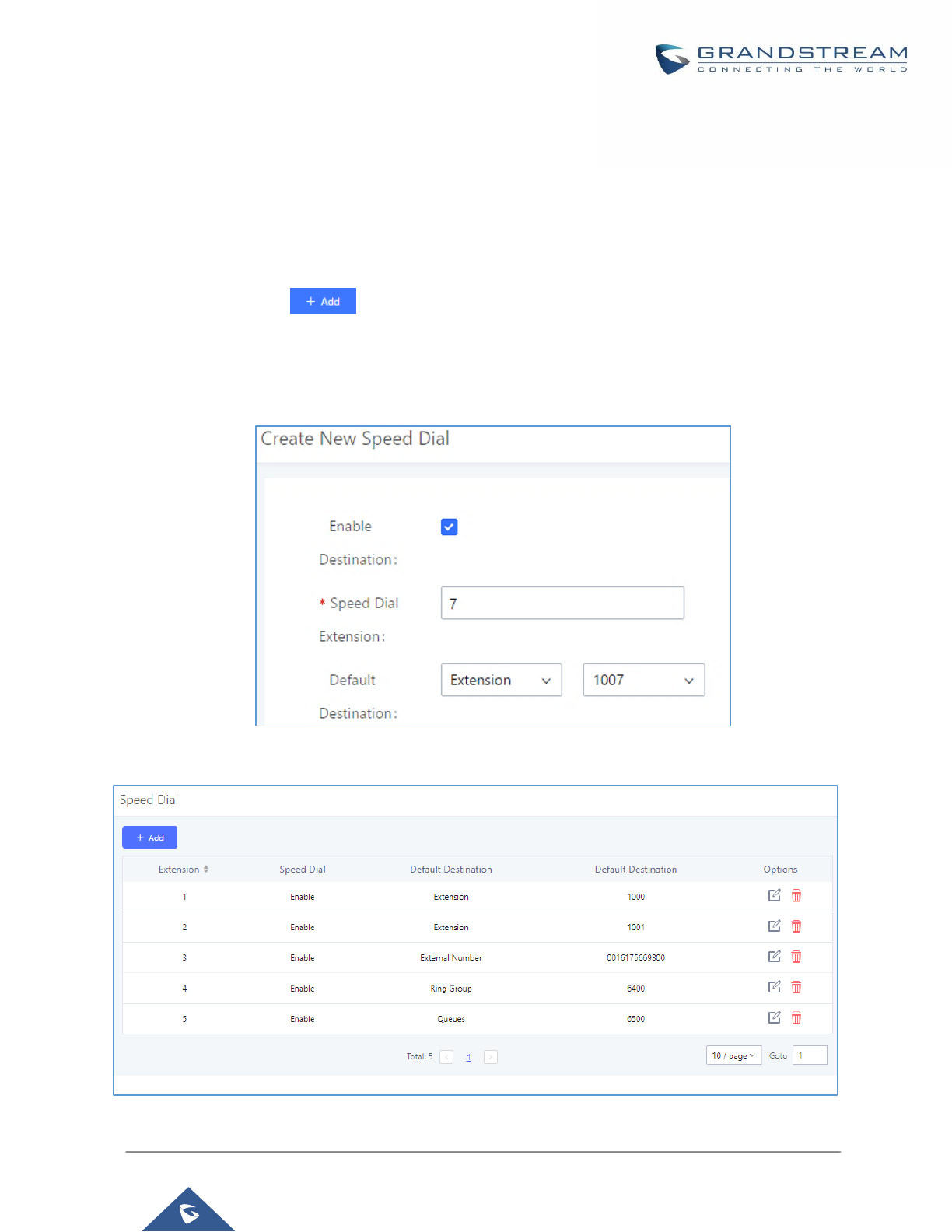Change the 10 / page selector

[x=733, y=1055]
